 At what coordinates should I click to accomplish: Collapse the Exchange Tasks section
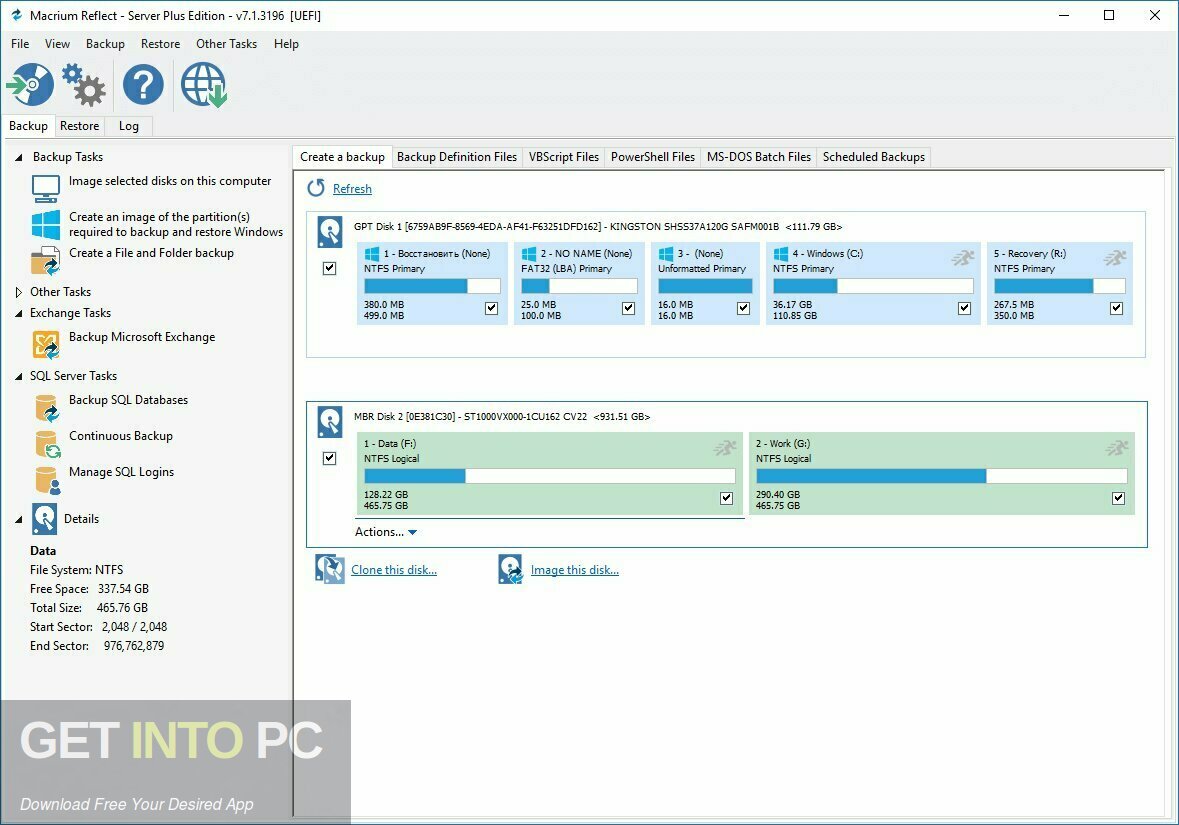(x=19, y=314)
